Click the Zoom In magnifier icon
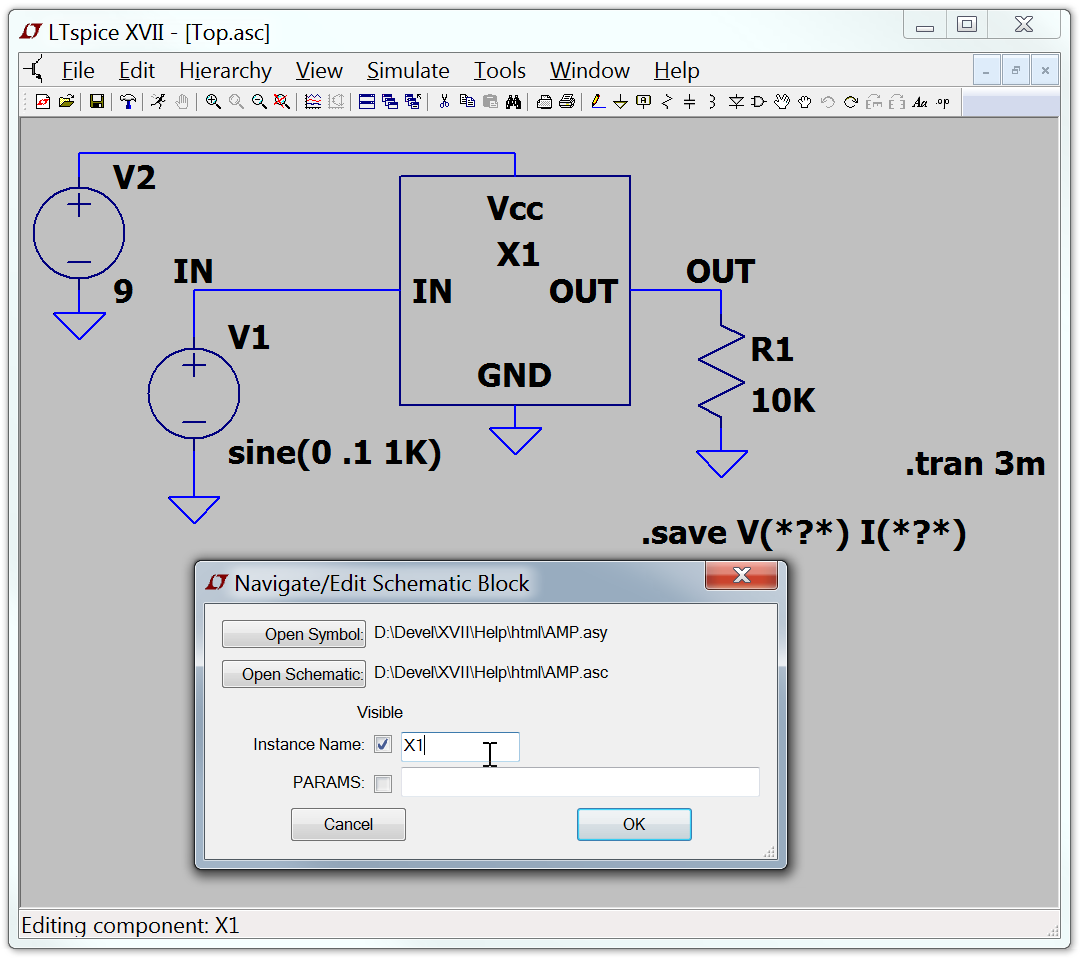The height and width of the screenshot is (960, 1080). (213, 101)
